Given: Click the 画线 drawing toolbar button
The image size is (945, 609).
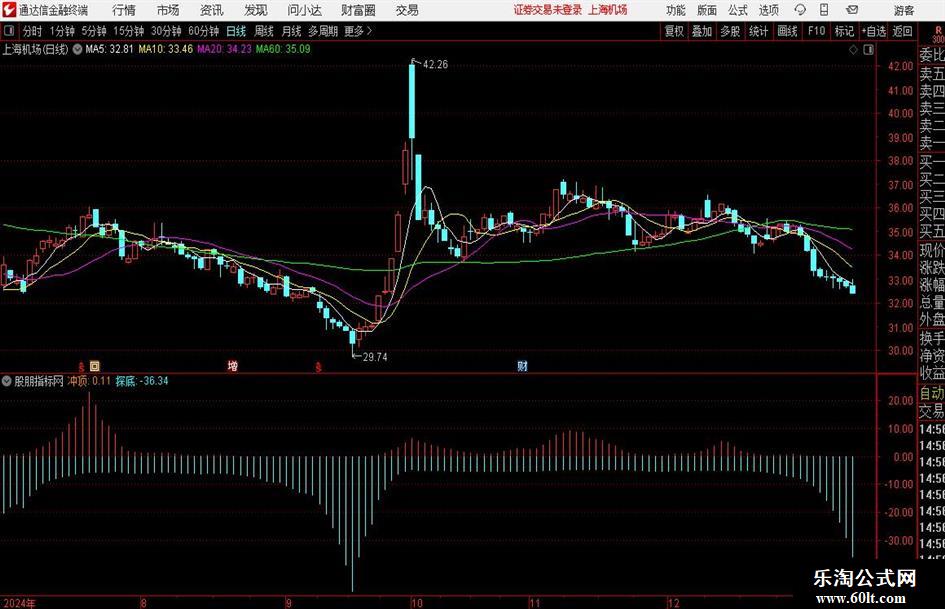Looking at the screenshot, I should click(787, 31).
